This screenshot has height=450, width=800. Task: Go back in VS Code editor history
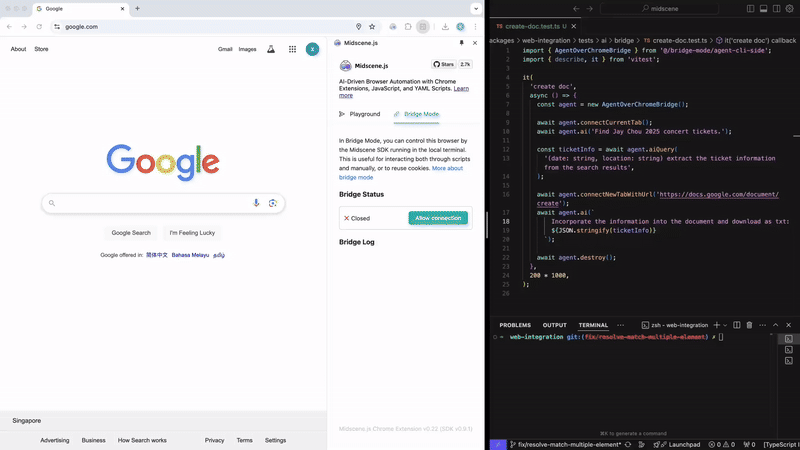pyautogui.click(x=576, y=9)
